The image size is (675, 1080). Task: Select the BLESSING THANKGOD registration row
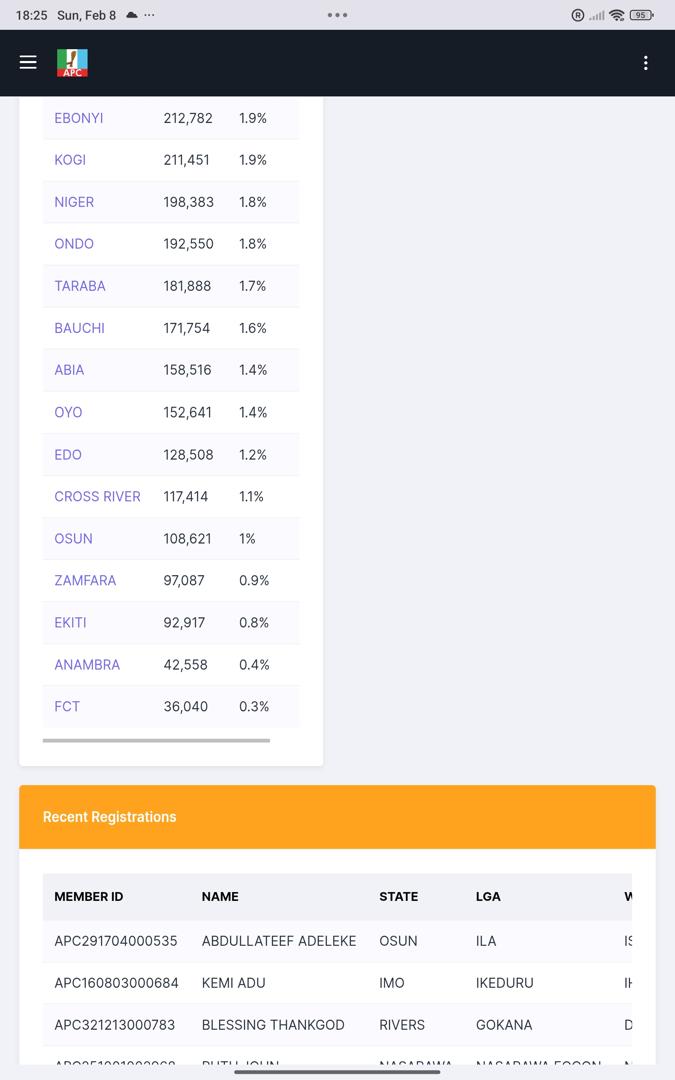(273, 1025)
